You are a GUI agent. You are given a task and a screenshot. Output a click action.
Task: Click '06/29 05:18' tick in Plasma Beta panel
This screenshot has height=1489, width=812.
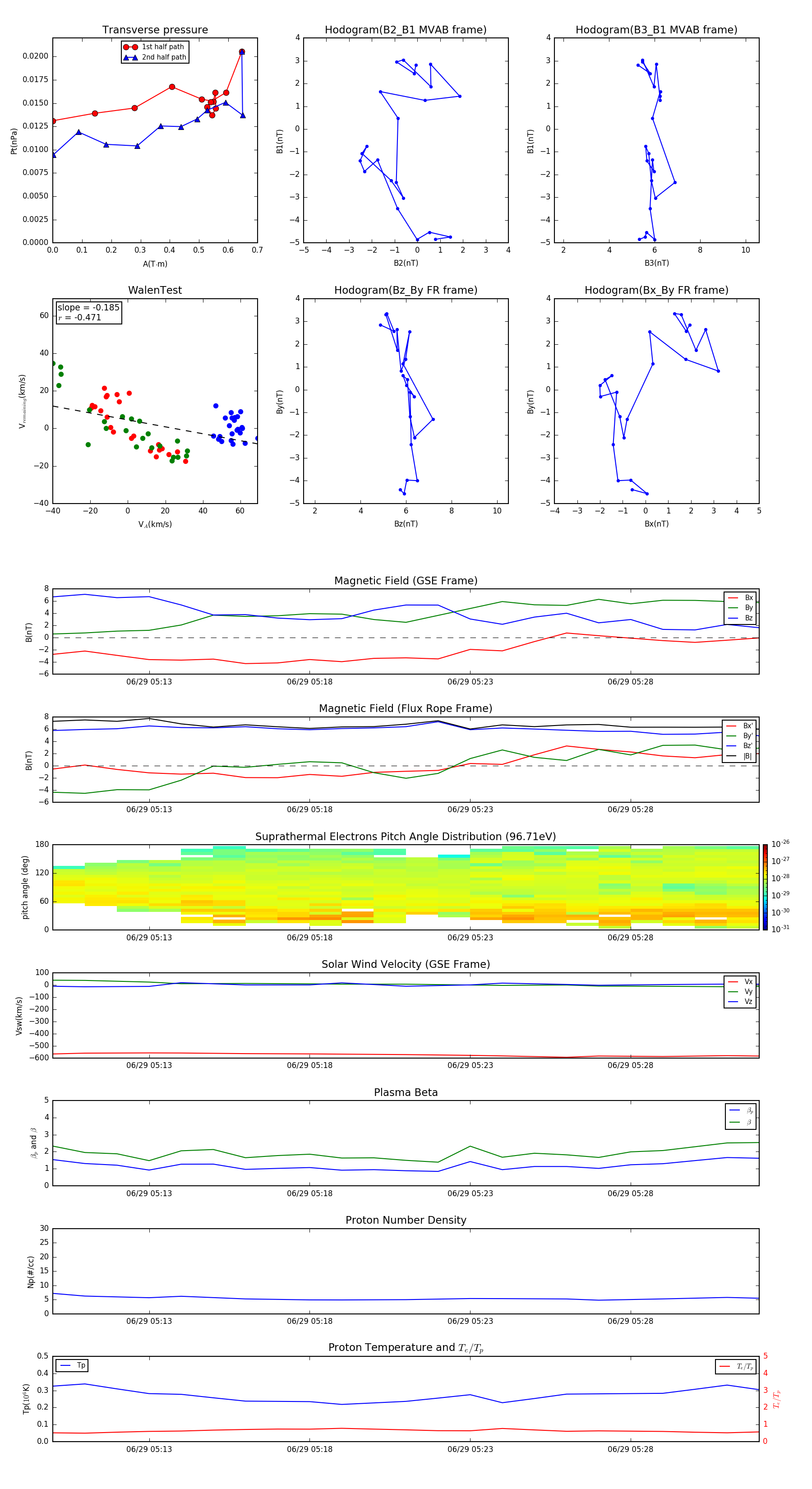309,1193
